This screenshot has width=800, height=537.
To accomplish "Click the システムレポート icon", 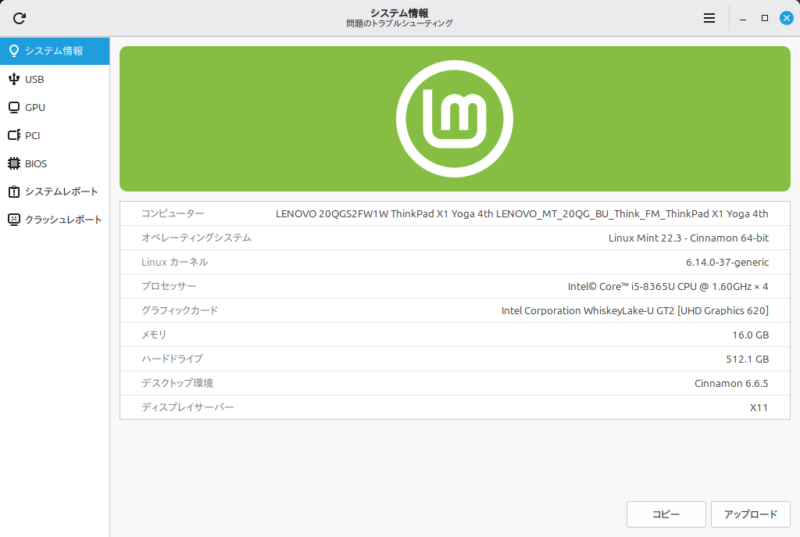I will (14, 191).
